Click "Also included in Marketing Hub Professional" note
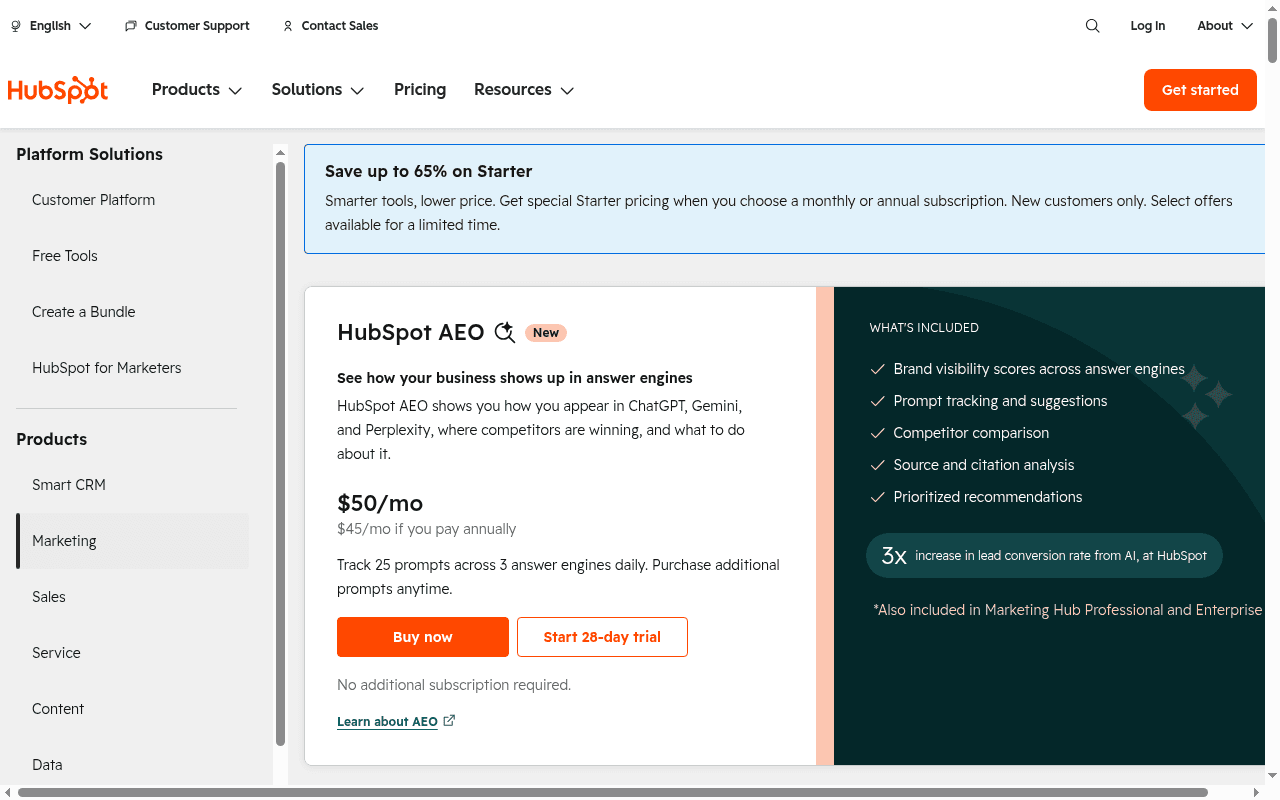 [x=1067, y=610]
